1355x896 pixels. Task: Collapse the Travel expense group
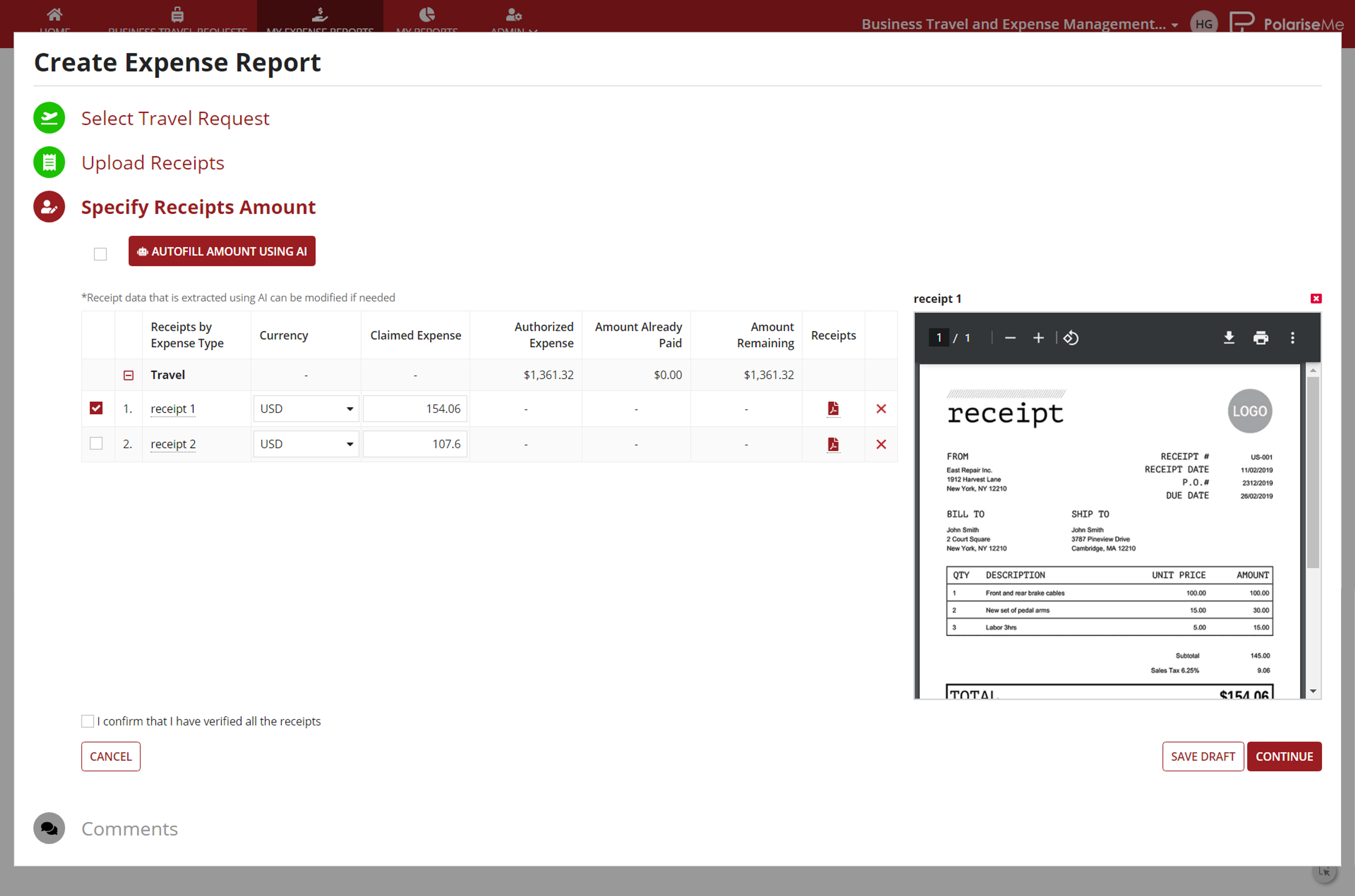tap(128, 375)
